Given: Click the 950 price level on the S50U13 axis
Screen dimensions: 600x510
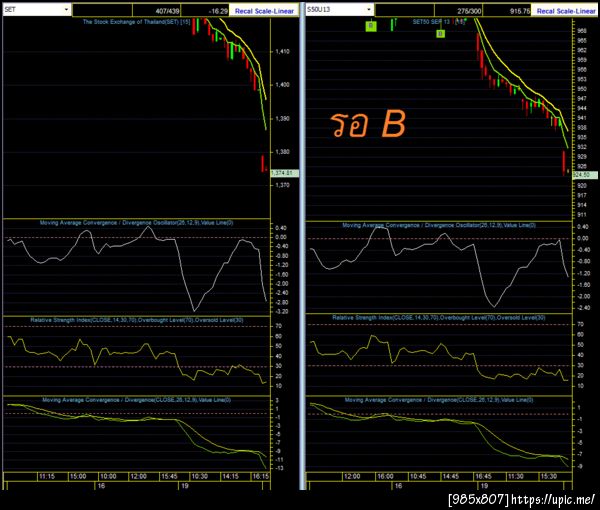Looking at the screenshot, I should 582,89.
